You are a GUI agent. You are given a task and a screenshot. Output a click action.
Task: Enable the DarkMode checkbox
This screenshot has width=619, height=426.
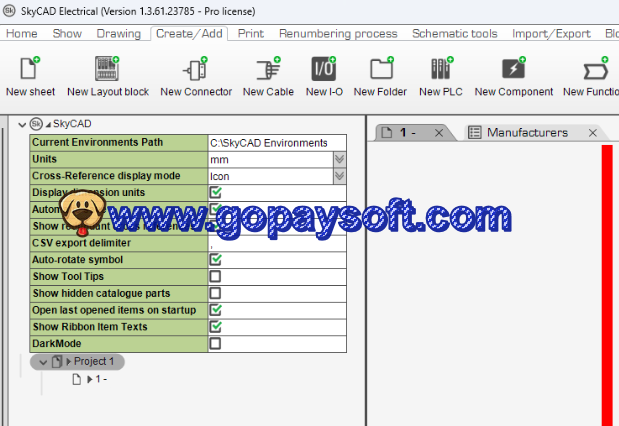click(x=215, y=344)
